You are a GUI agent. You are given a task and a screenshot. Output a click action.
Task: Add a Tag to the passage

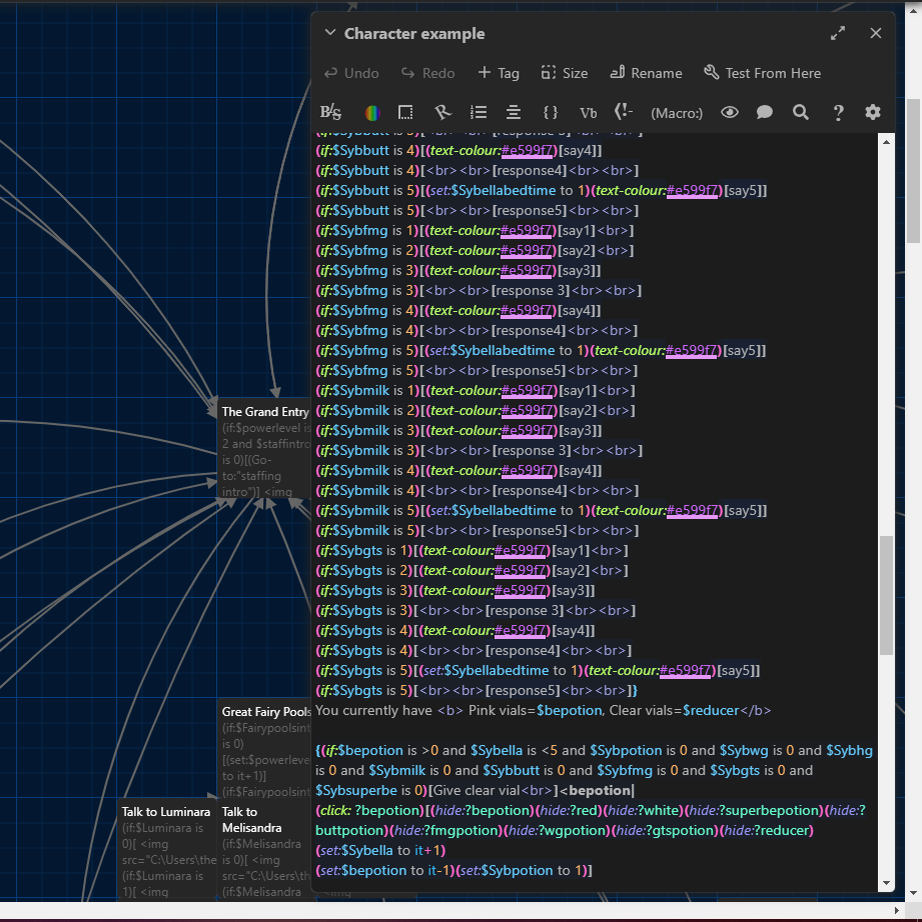pos(498,73)
